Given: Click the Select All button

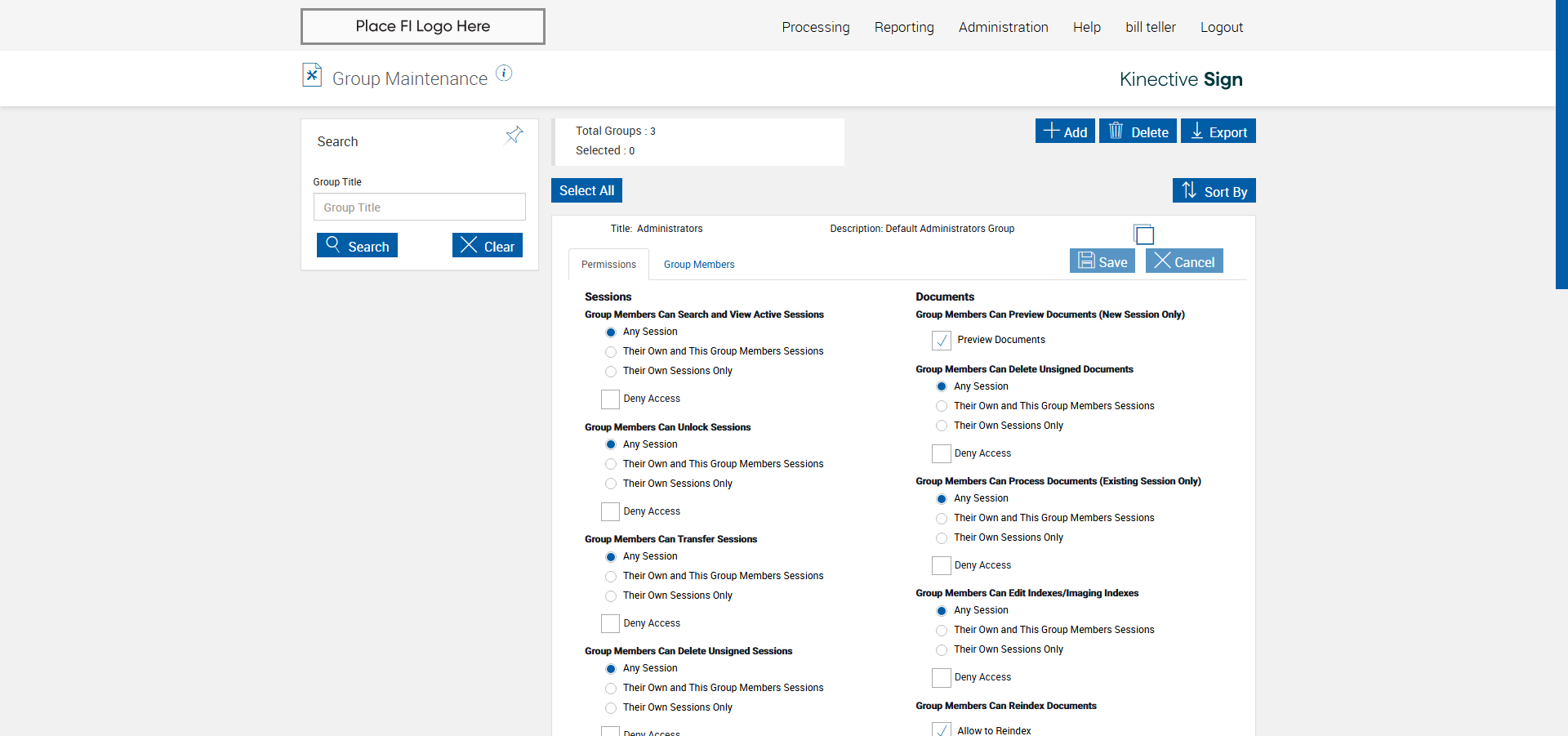Looking at the screenshot, I should [x=586, y=190].
